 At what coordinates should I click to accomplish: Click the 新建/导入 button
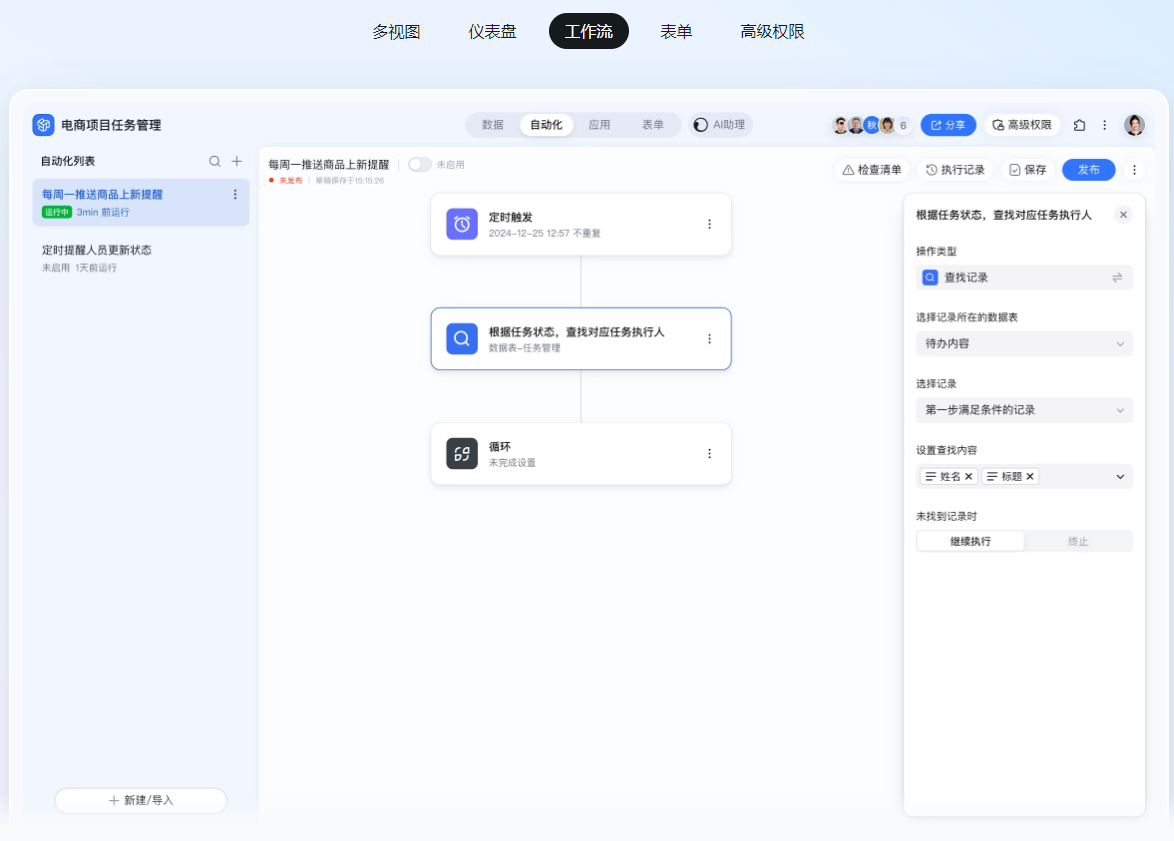[141, 800]
